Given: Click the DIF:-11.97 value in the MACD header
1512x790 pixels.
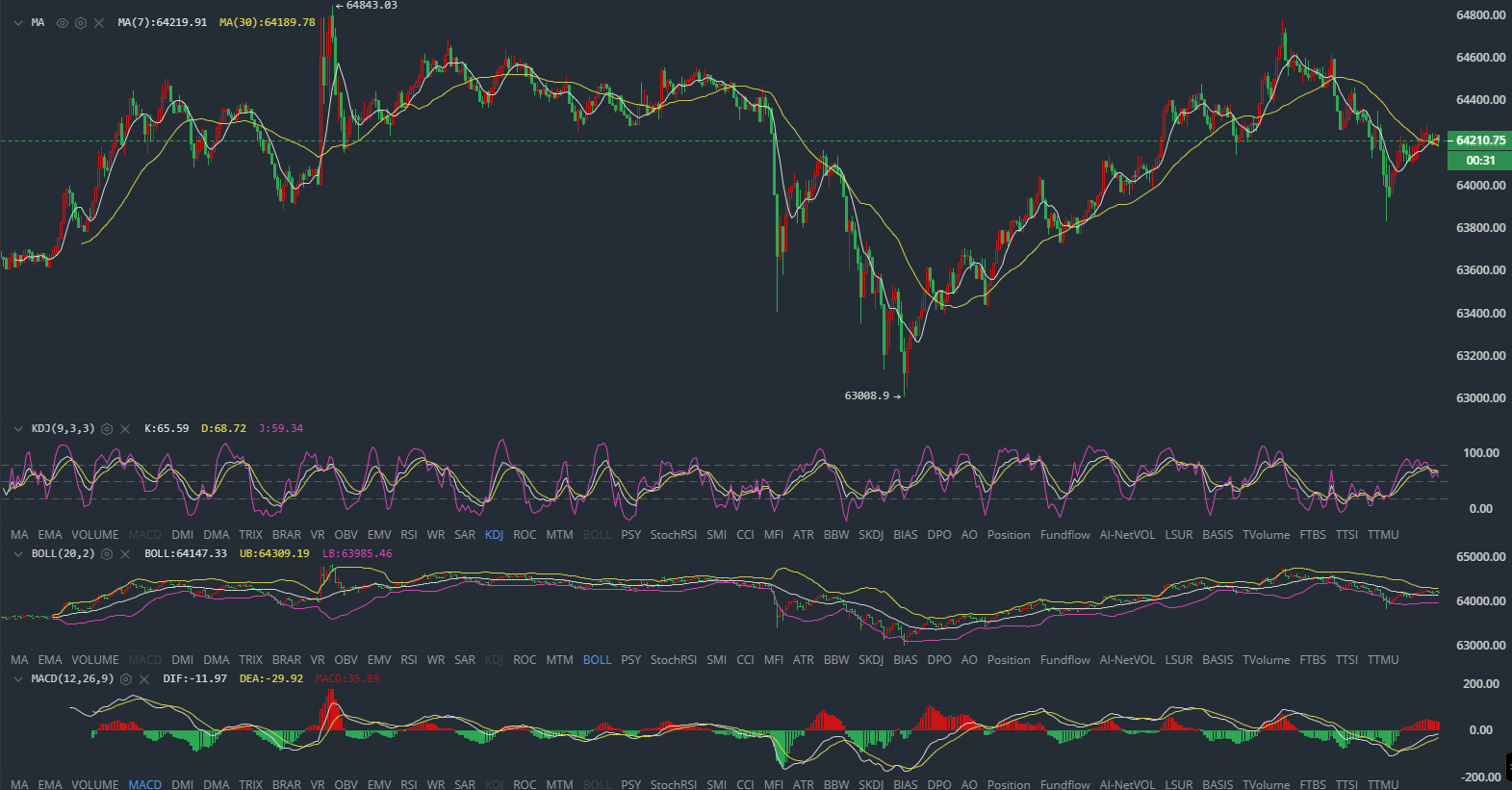Looking at the screenshot, I should click(x=195, y=679).
